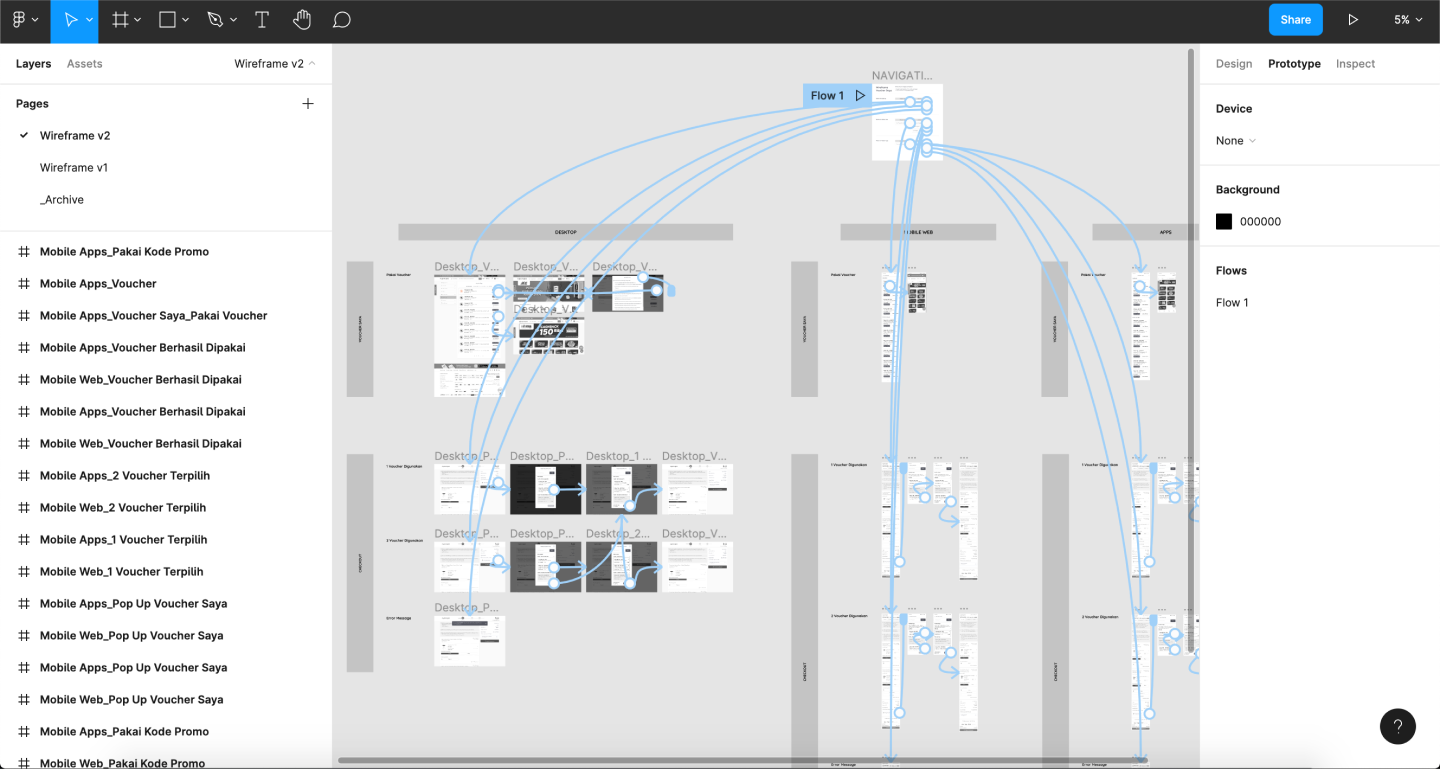Switch to the Design tab

tap(1233, 64)
